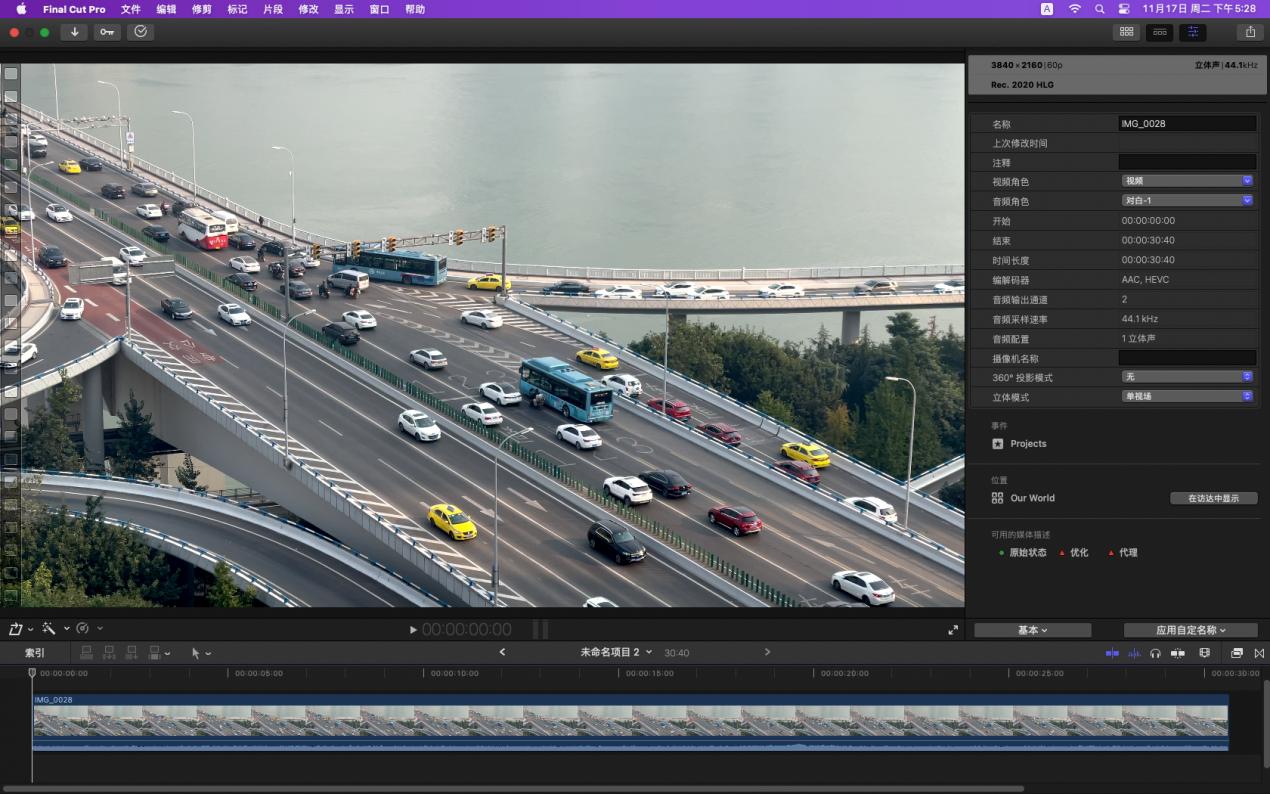The width and height of the screenshot is (1270, 794).
Task: Open the transitions browser bowtie icon
Action: tap(1259, 653)
